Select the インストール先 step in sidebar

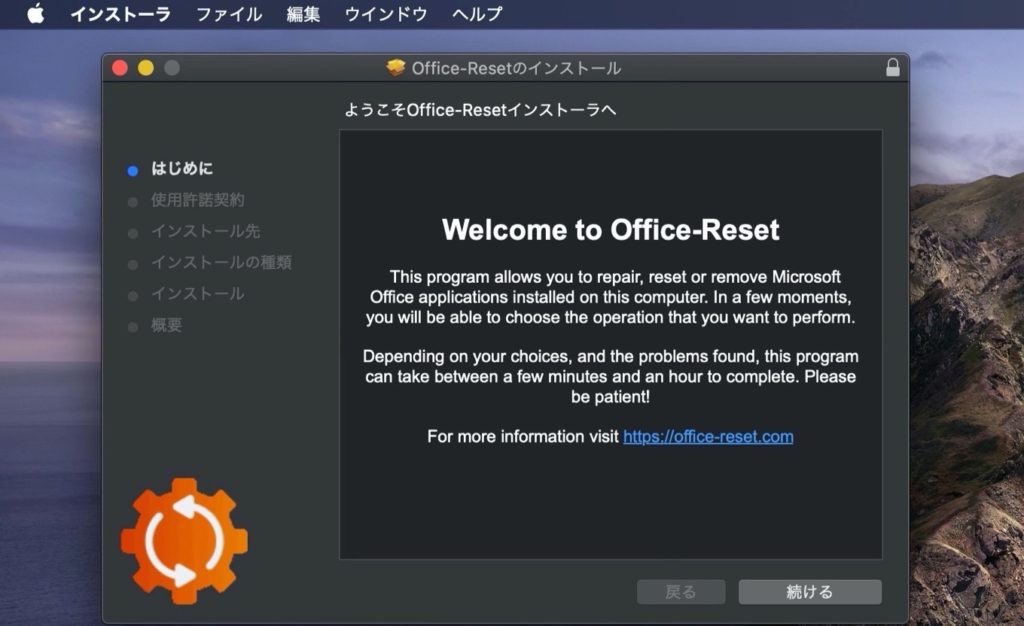click(x=205, y=232)
